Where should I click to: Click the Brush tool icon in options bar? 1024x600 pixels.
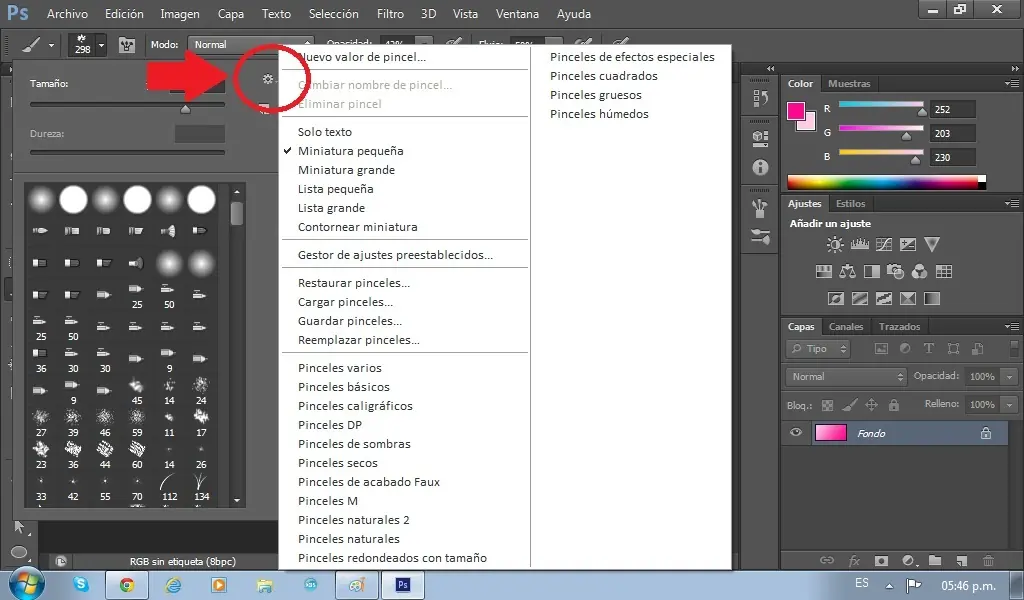[31, 44]
